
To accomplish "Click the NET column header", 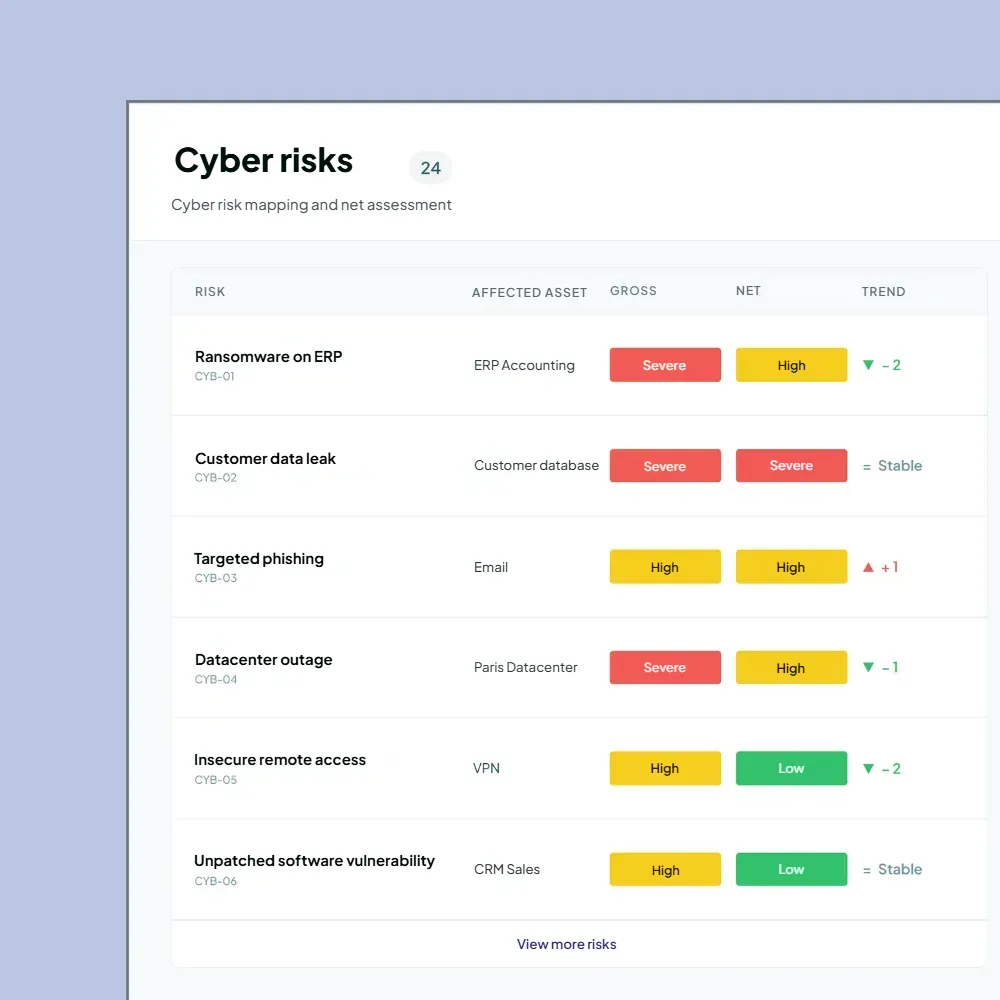I will pos(748,291).
